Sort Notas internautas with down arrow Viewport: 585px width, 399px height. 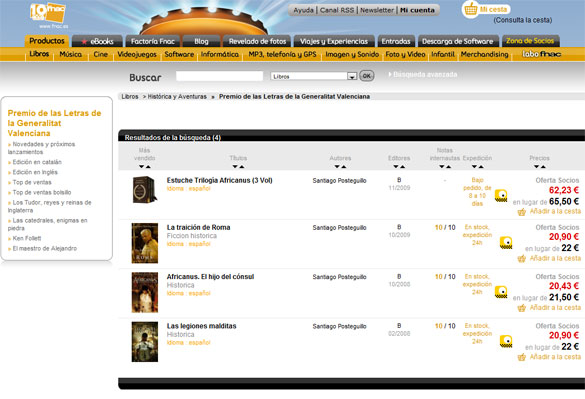[x=441, y=166]
